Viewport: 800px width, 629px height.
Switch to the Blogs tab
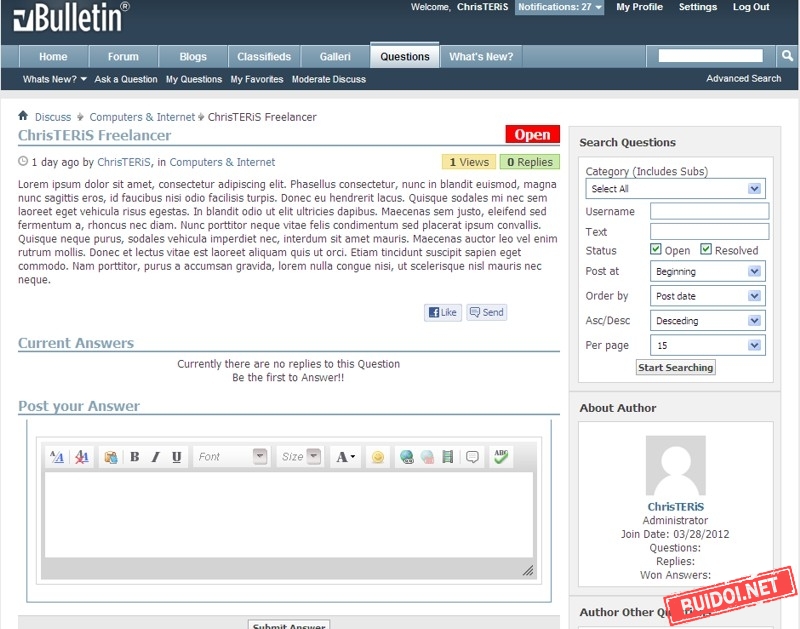(x=193, y=57)
